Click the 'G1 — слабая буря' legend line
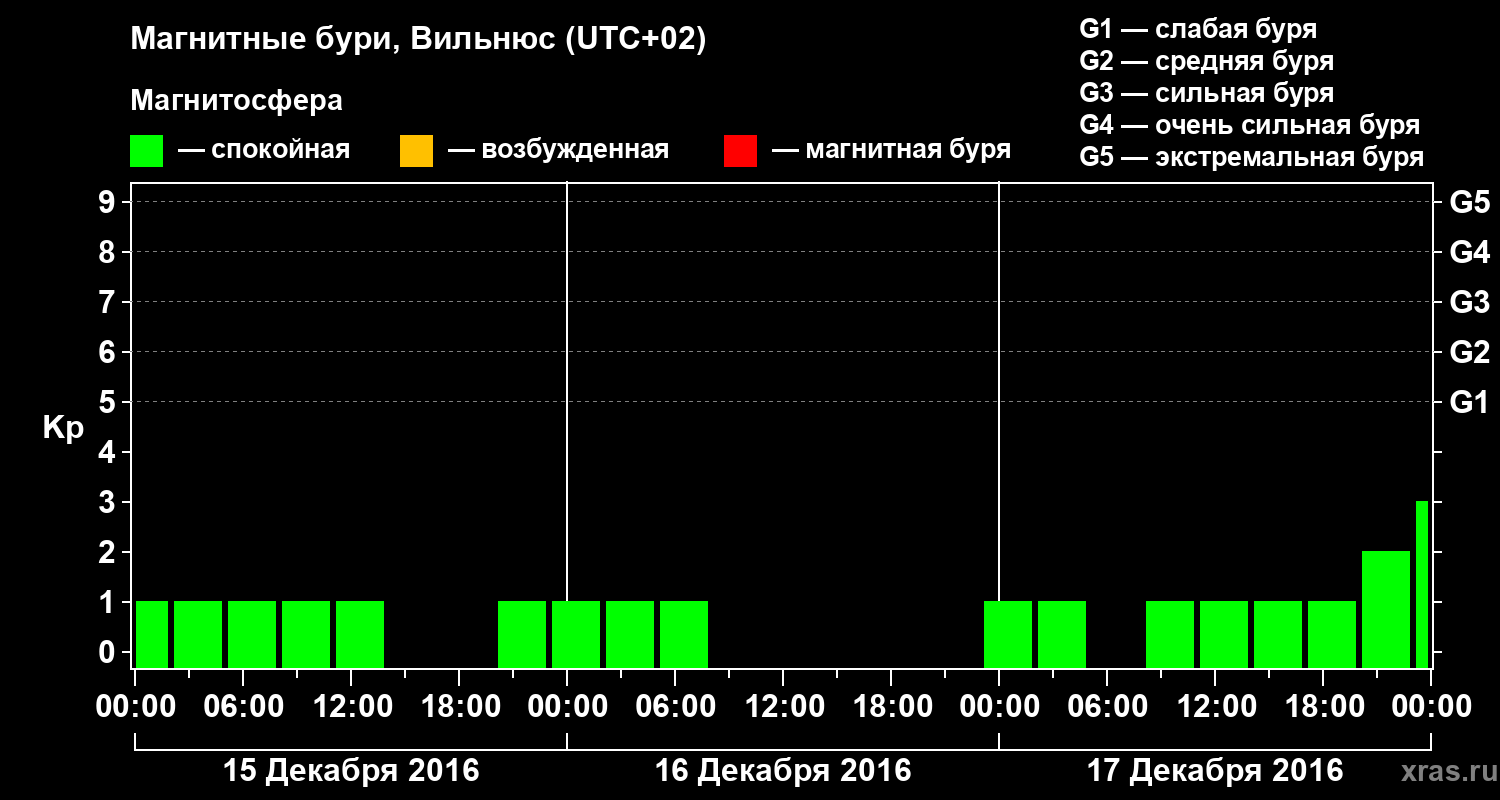Screen dimensions: 1500x800 [x=1198, y=28]
